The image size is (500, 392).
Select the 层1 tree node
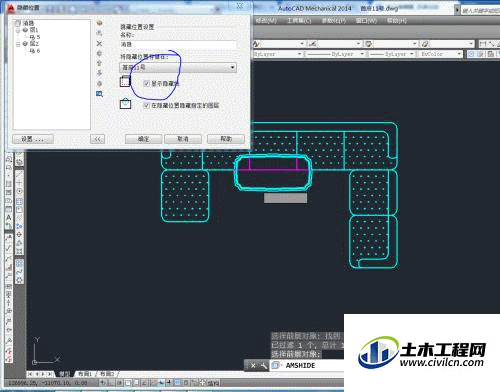34,30
